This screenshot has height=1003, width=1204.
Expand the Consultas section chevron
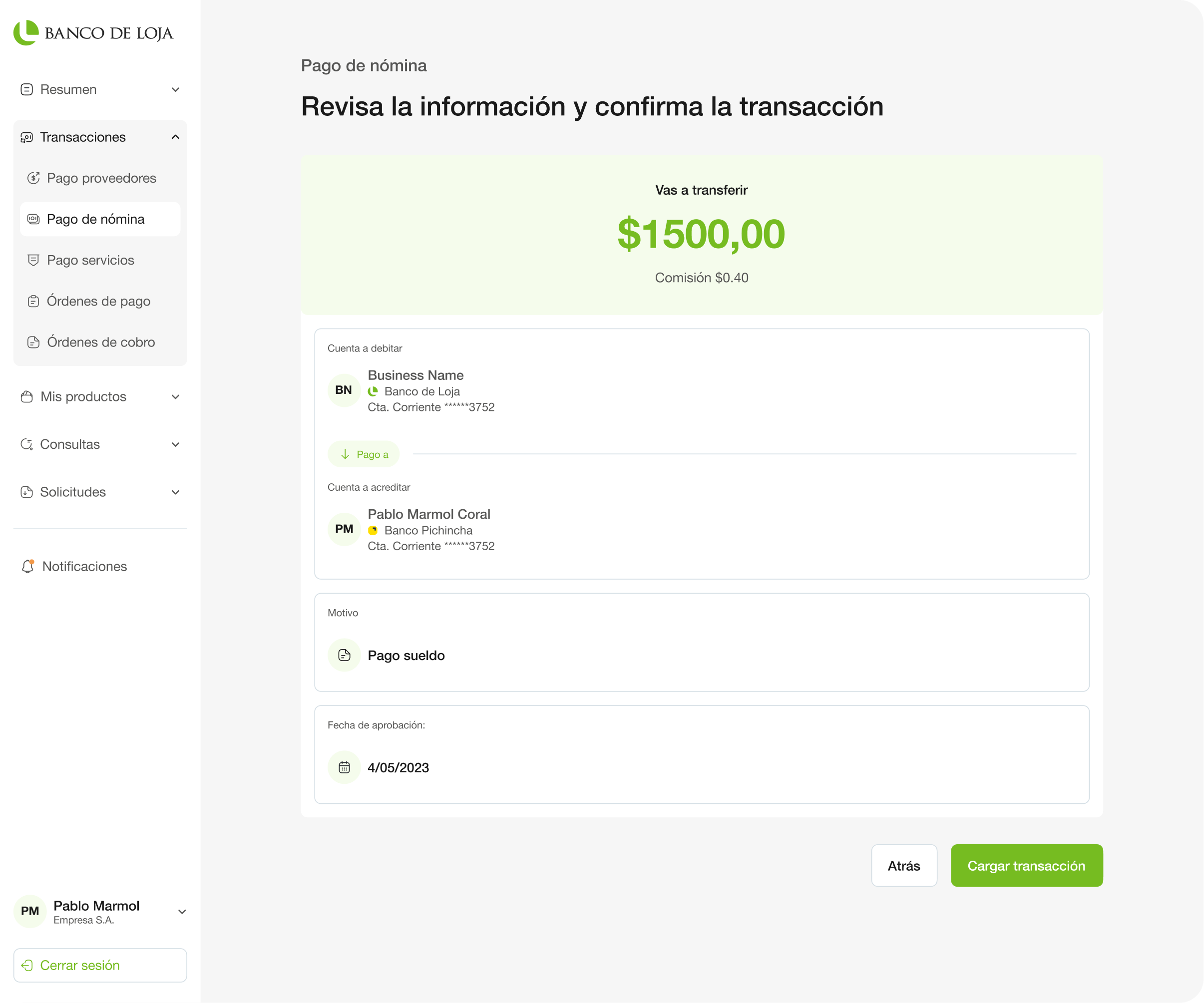point(175,444)
